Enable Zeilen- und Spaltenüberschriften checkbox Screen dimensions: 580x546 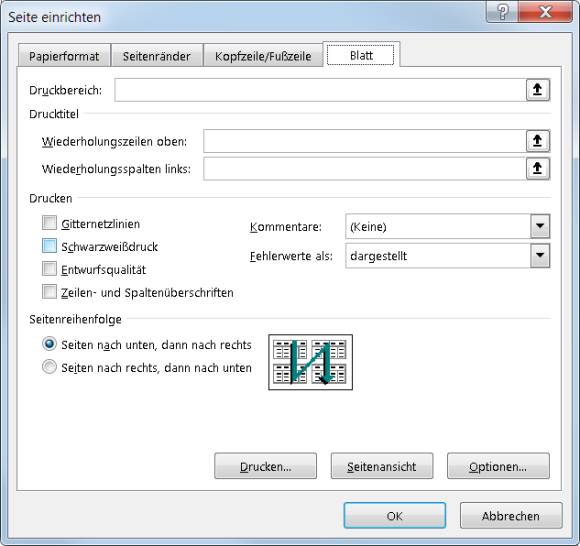coord(50,292)
